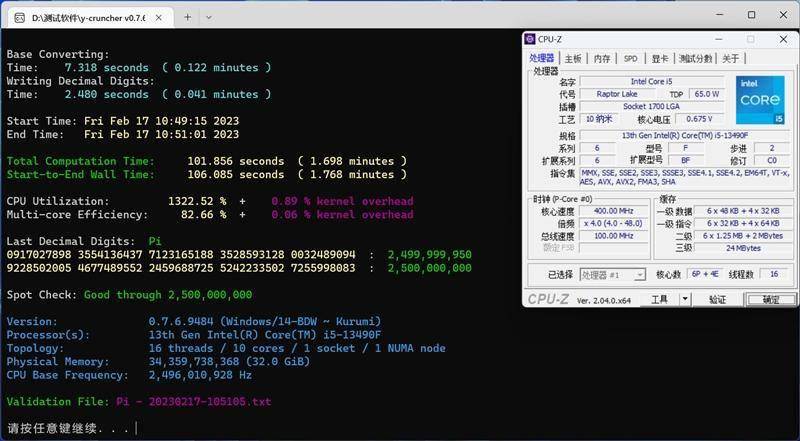The width and height of the screenshot is (800, 441).
Task: Click the L2 cache value 6 x 1.25 MB
Action: point(742,236)
